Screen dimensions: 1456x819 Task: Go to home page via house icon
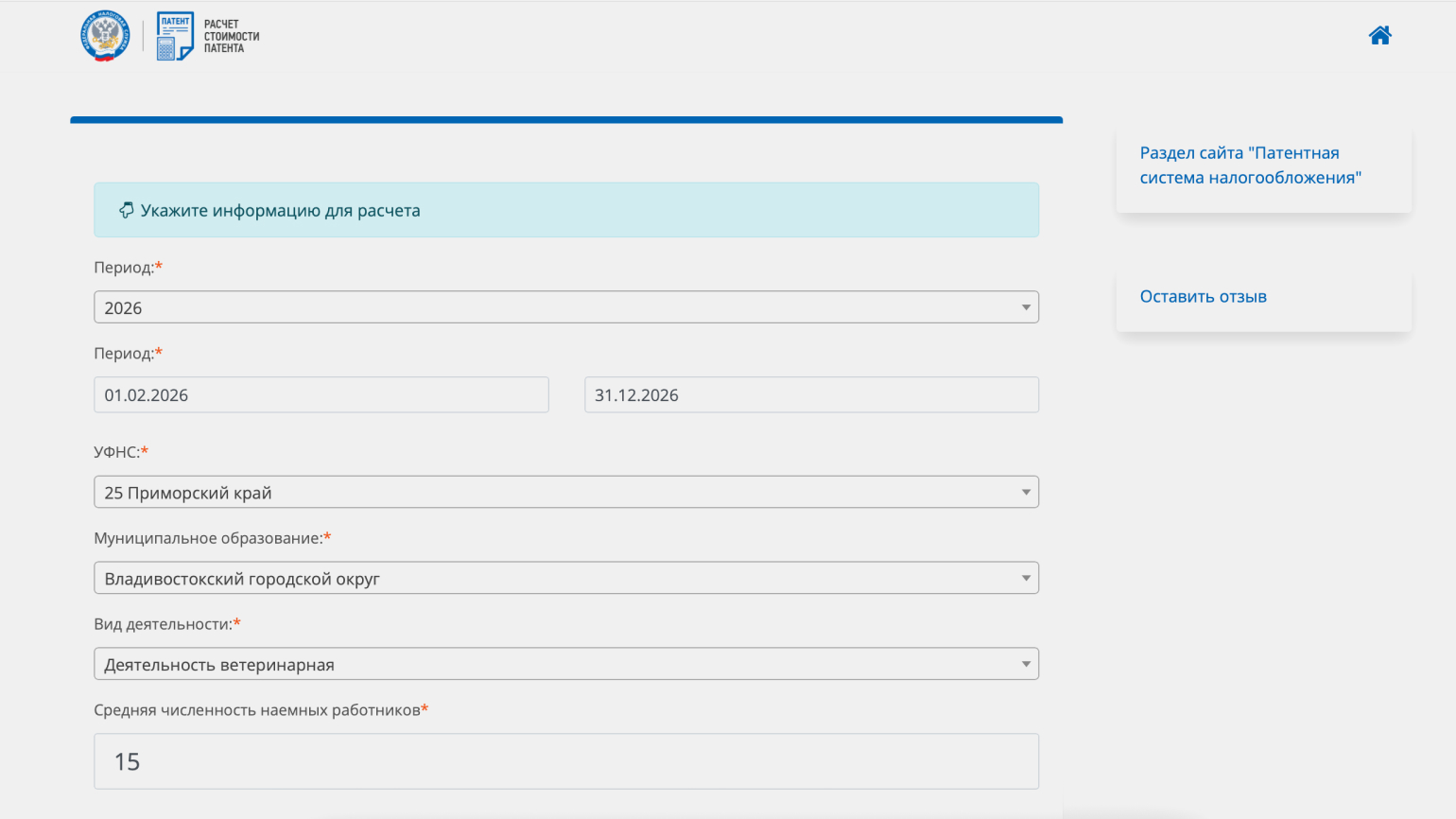1379,36
